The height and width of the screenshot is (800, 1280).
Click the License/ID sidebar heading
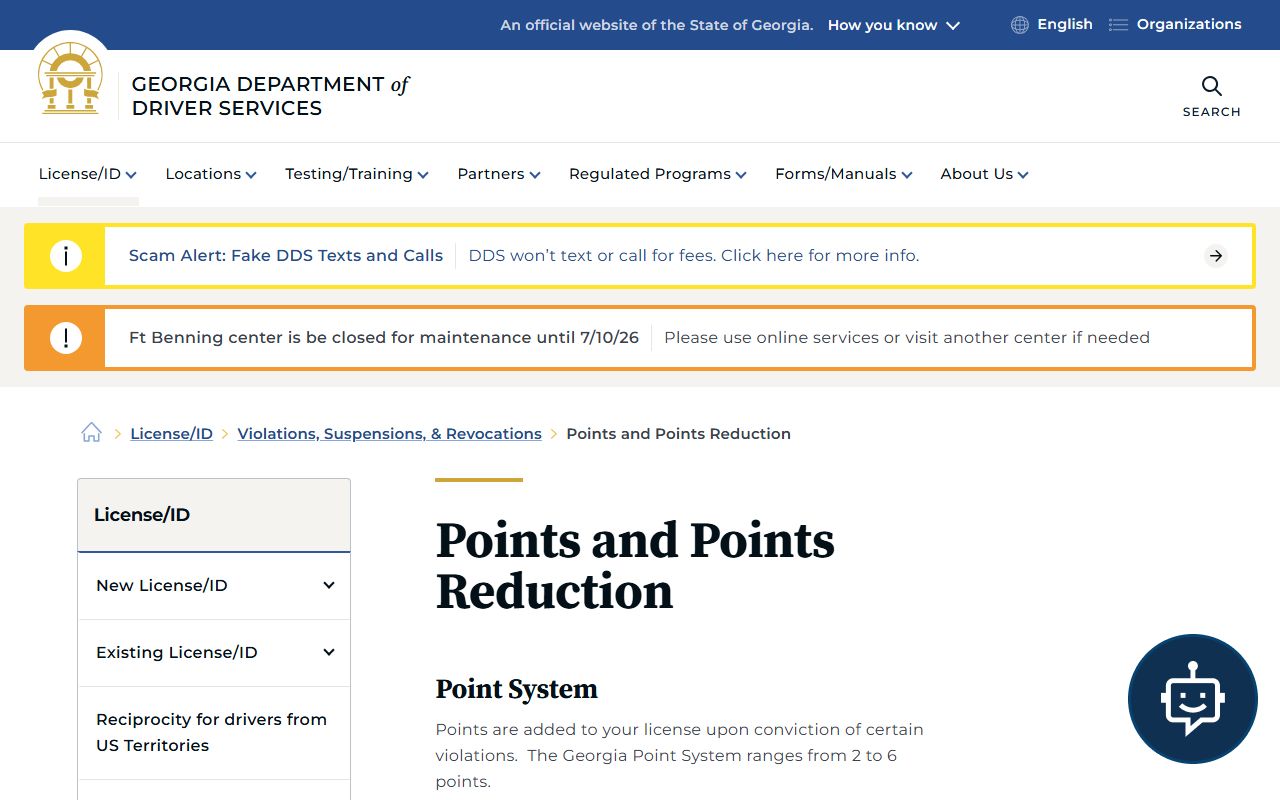142,515
